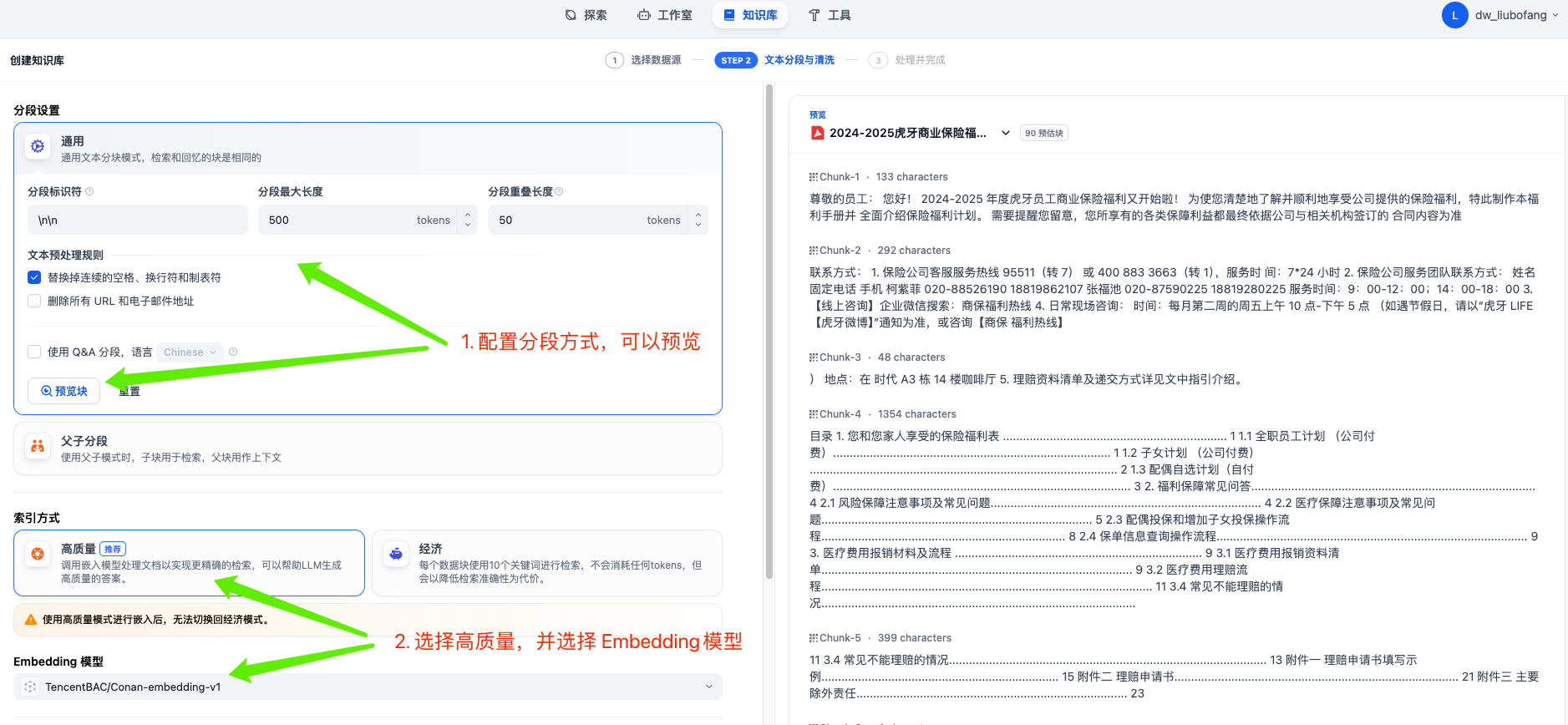Click the help icon beside 分段重叠长度
Viewport: 1568px width, 725px height.
pyautogui.click(x=560, y=191)
